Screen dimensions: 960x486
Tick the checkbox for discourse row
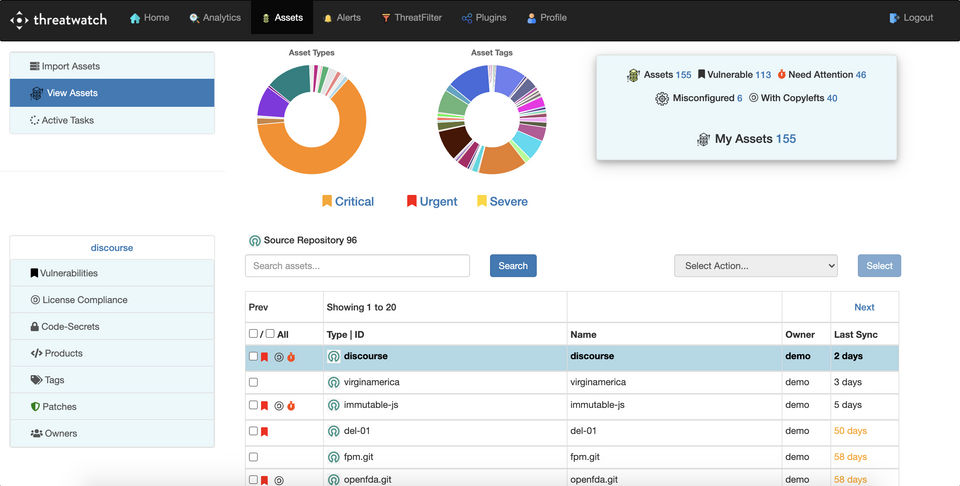253,356
